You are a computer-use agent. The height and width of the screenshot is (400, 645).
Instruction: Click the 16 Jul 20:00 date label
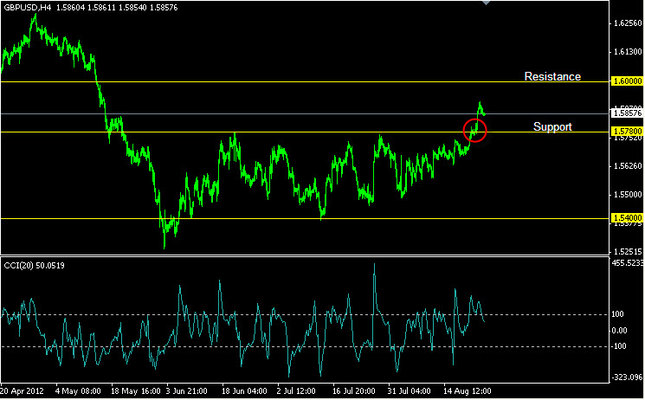352,391
